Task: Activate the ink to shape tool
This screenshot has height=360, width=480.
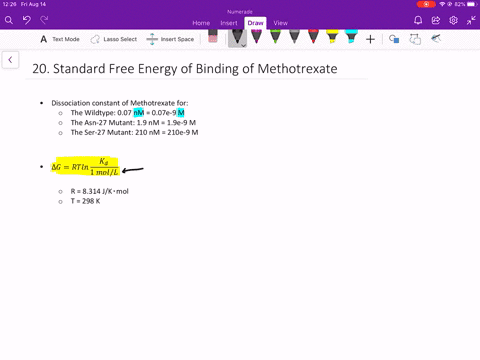Action: (415, 39)
